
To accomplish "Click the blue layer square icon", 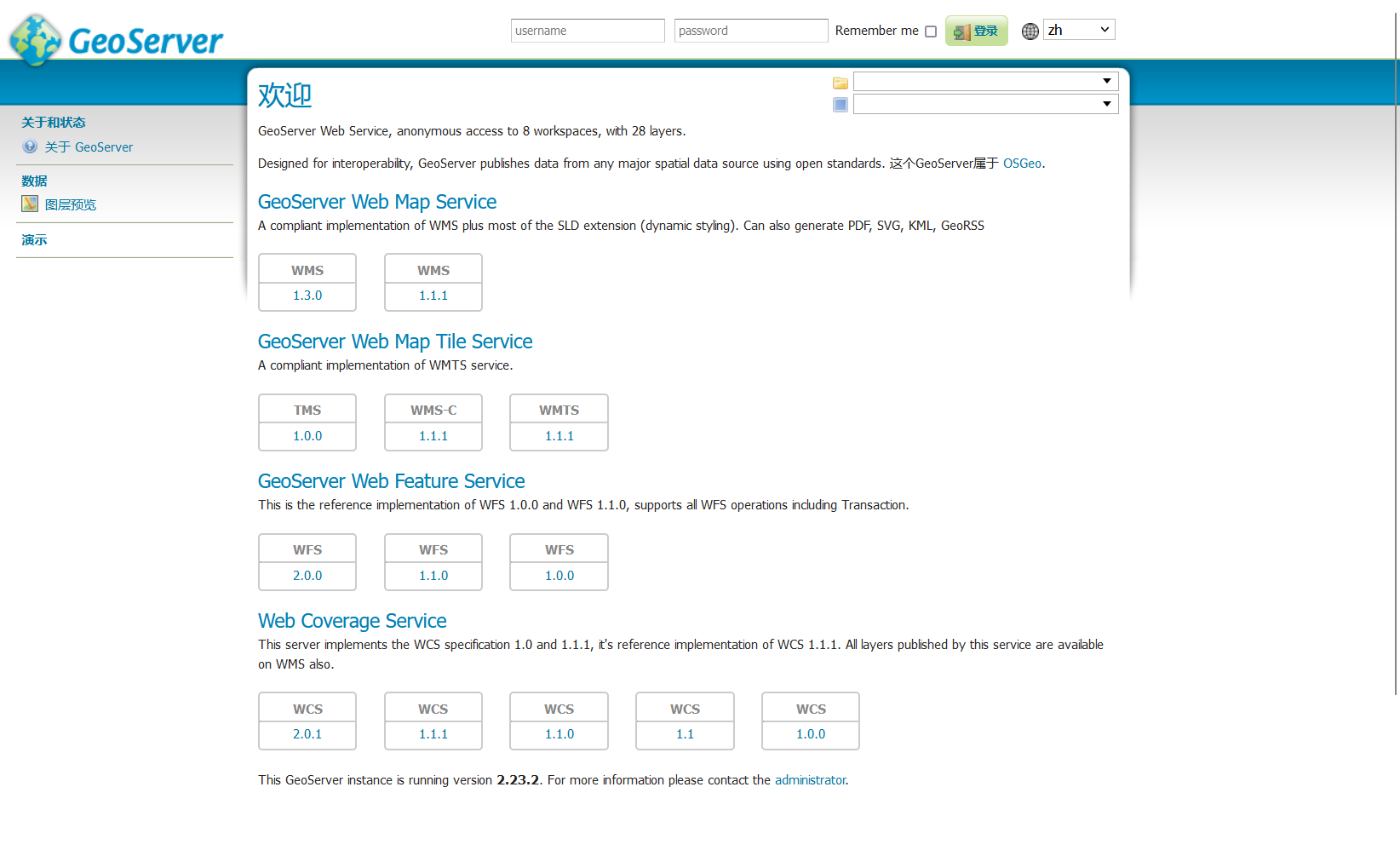I will (x=841, y=105).
